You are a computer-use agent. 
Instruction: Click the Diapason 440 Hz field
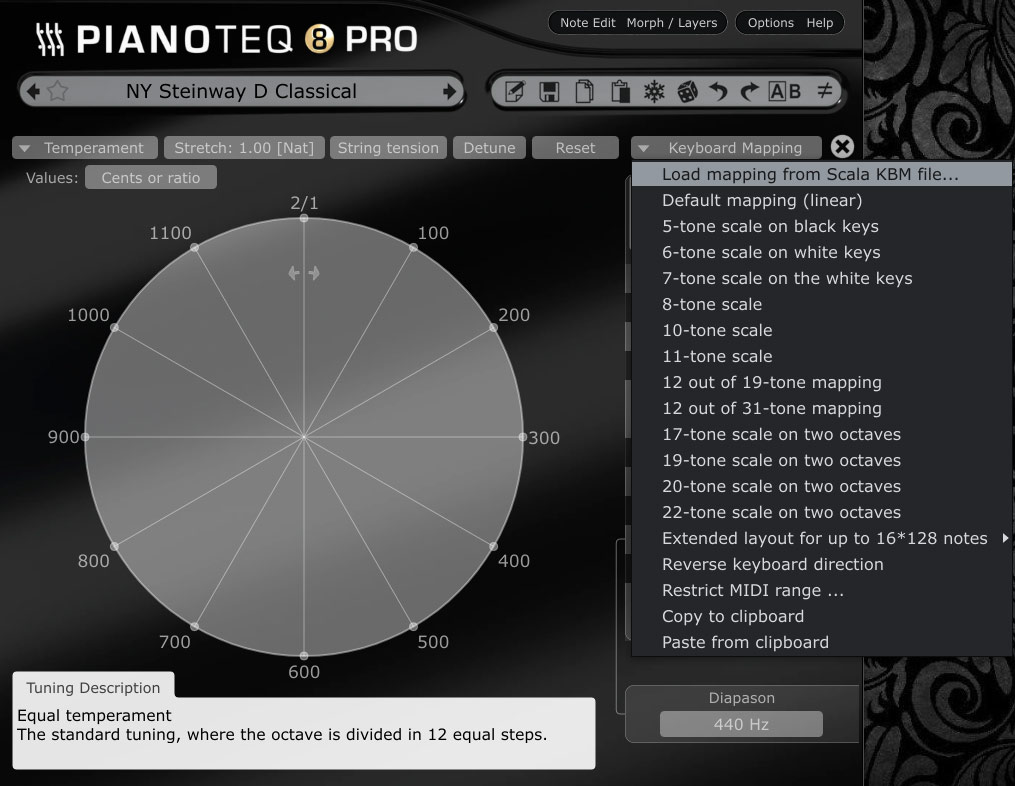tap(741, 724)
